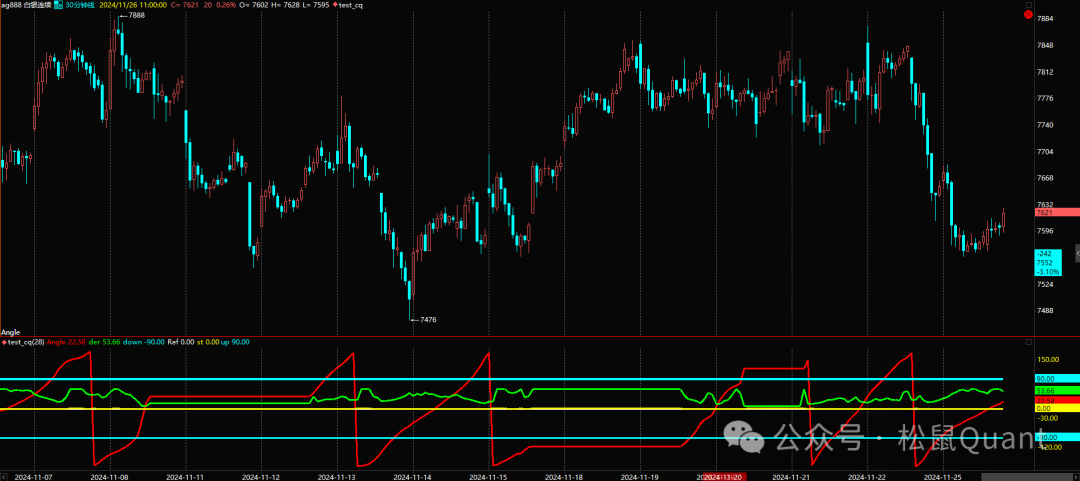Click the red circular icon at top right
1080x481 pixels.
[1057, 15]
